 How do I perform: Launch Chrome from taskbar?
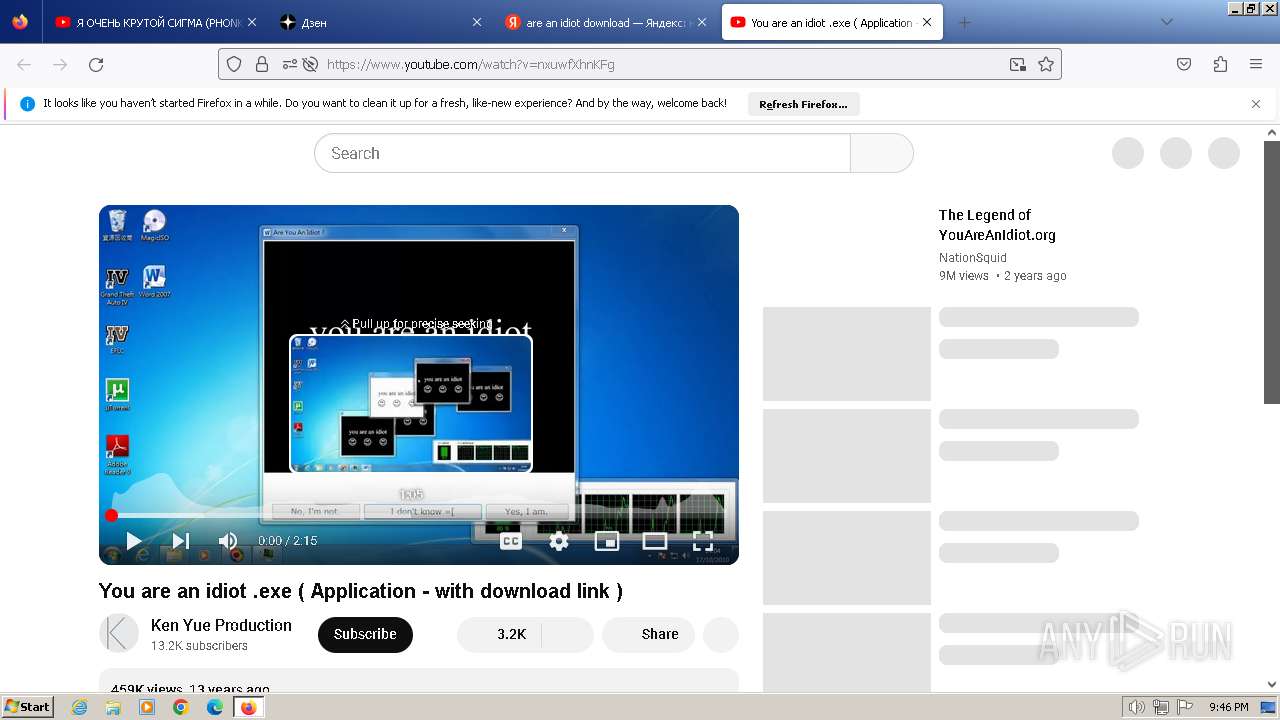click(x=180, y=707)
